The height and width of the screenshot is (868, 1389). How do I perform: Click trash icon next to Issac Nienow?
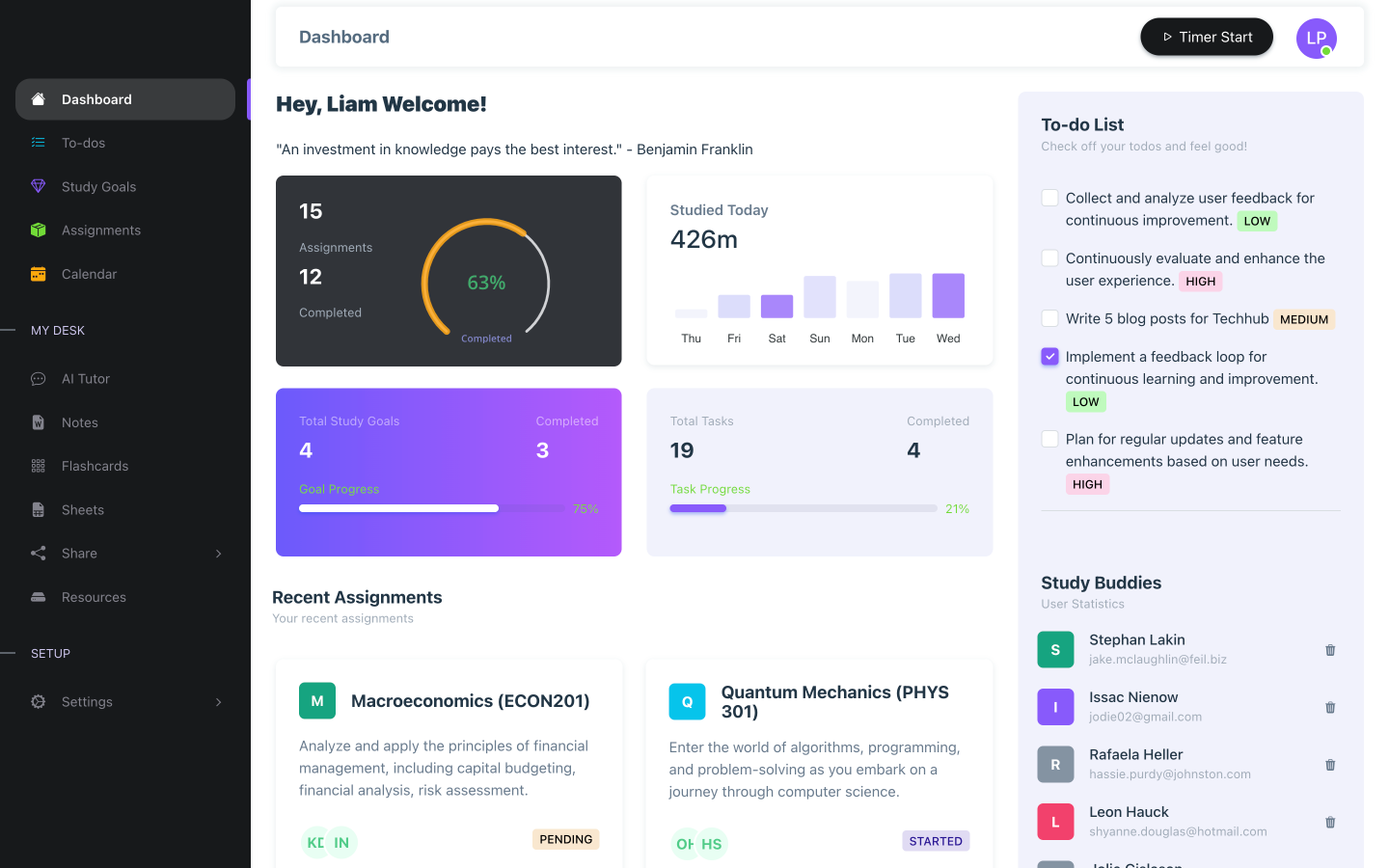[1330, 707]
